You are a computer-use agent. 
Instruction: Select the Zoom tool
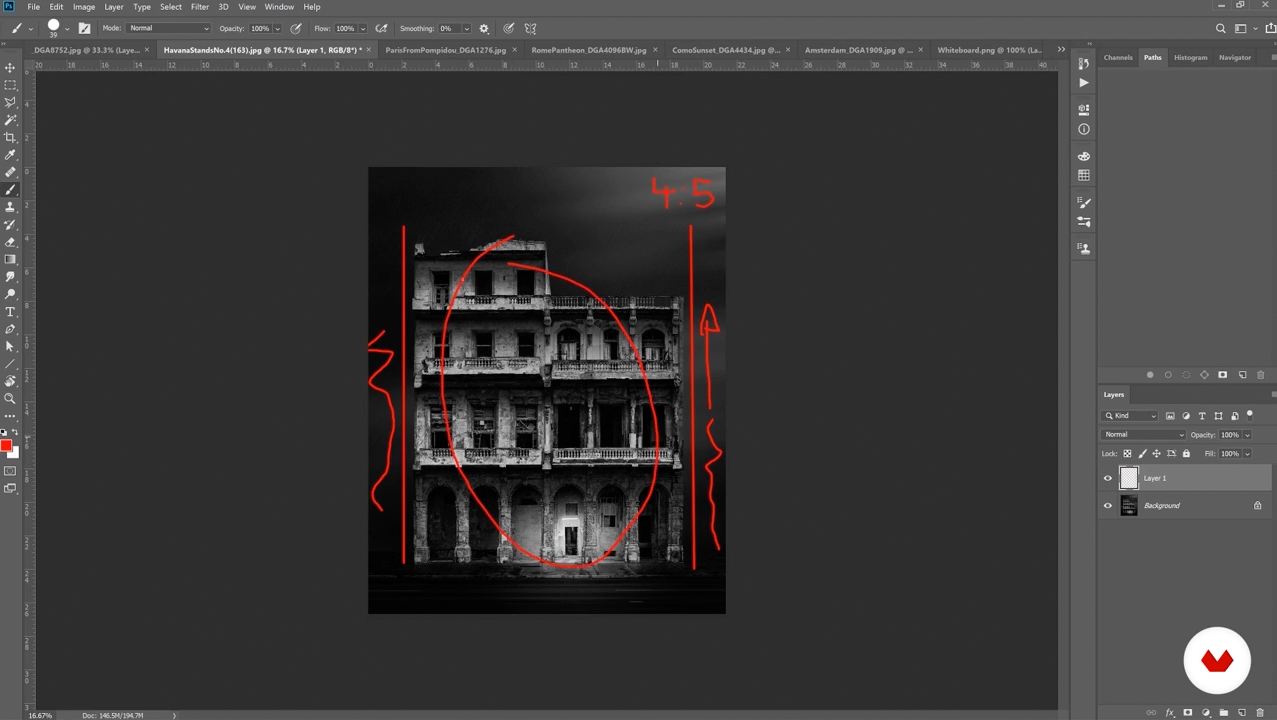click(10, 399)
